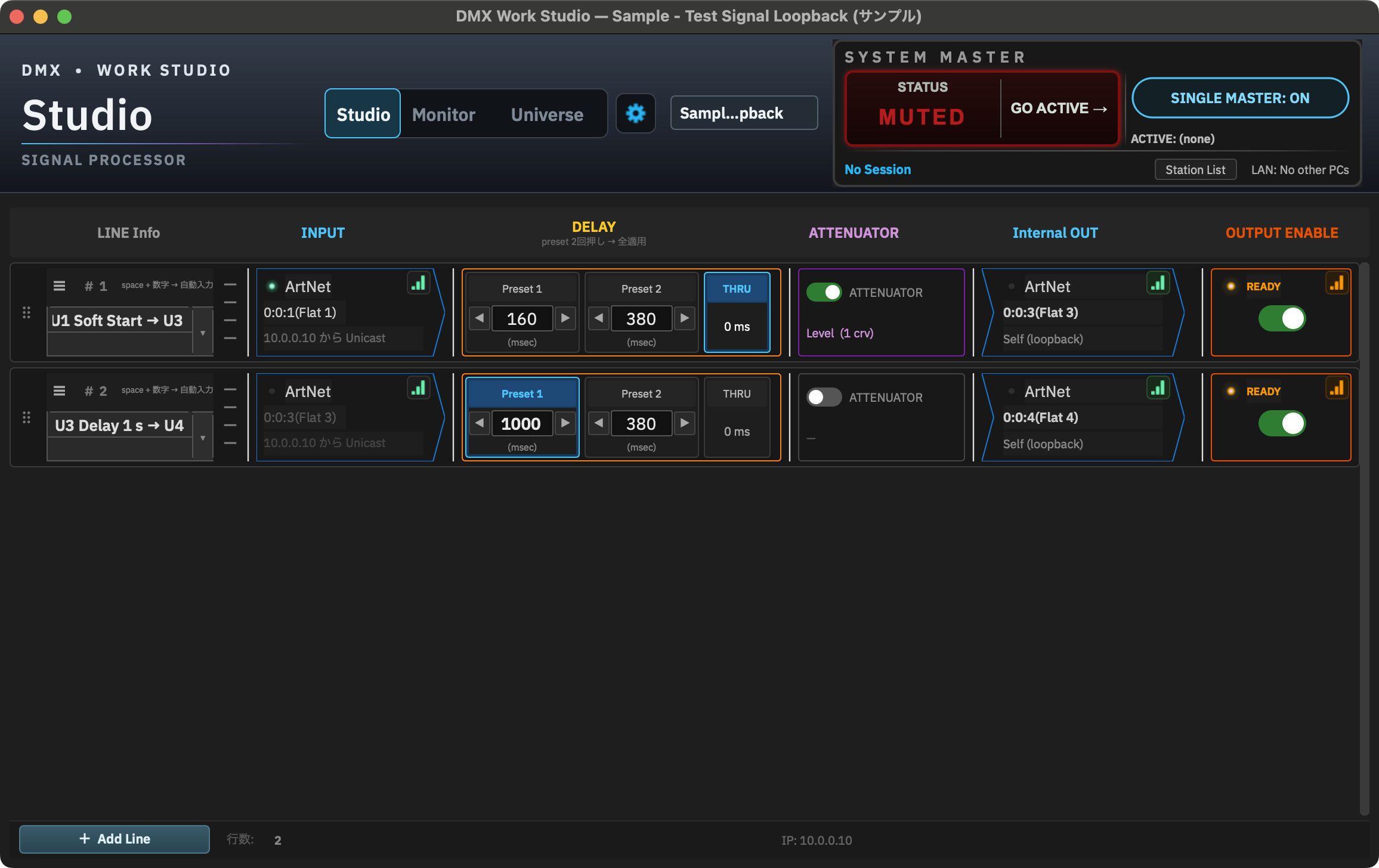Viewport: 1379px width, 868px height.
Task: Click the No Session status text
Action: [x=877, y=169]
